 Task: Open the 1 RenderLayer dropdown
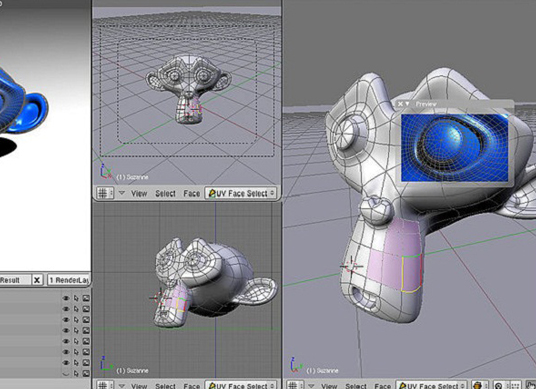69,280
